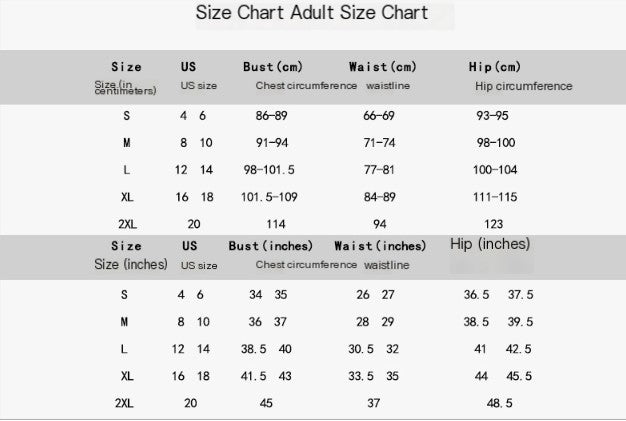Viewport: 626px width, 421px height.
Task: Click the Hip (inches) column header
Action: (490, 244)
